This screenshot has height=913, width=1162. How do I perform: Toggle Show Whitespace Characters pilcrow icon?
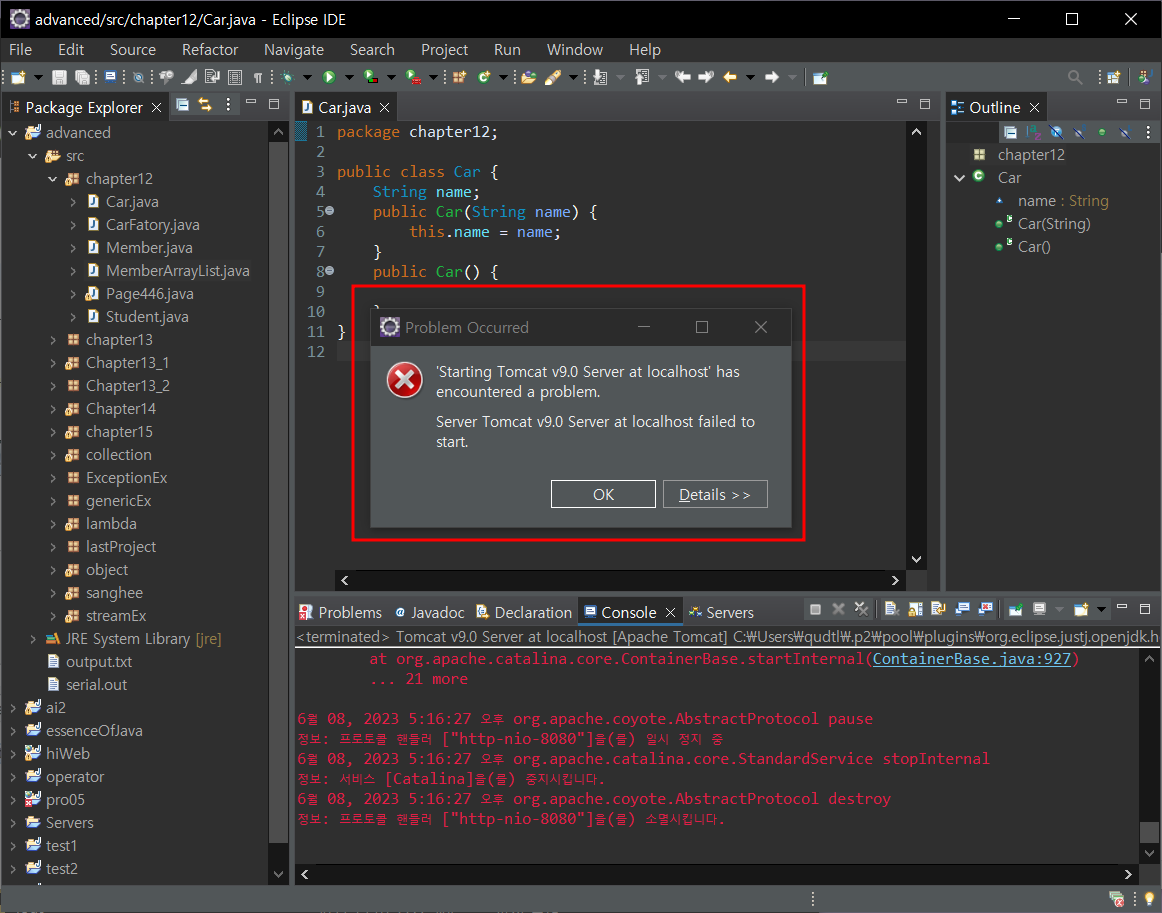click(258, 77)
